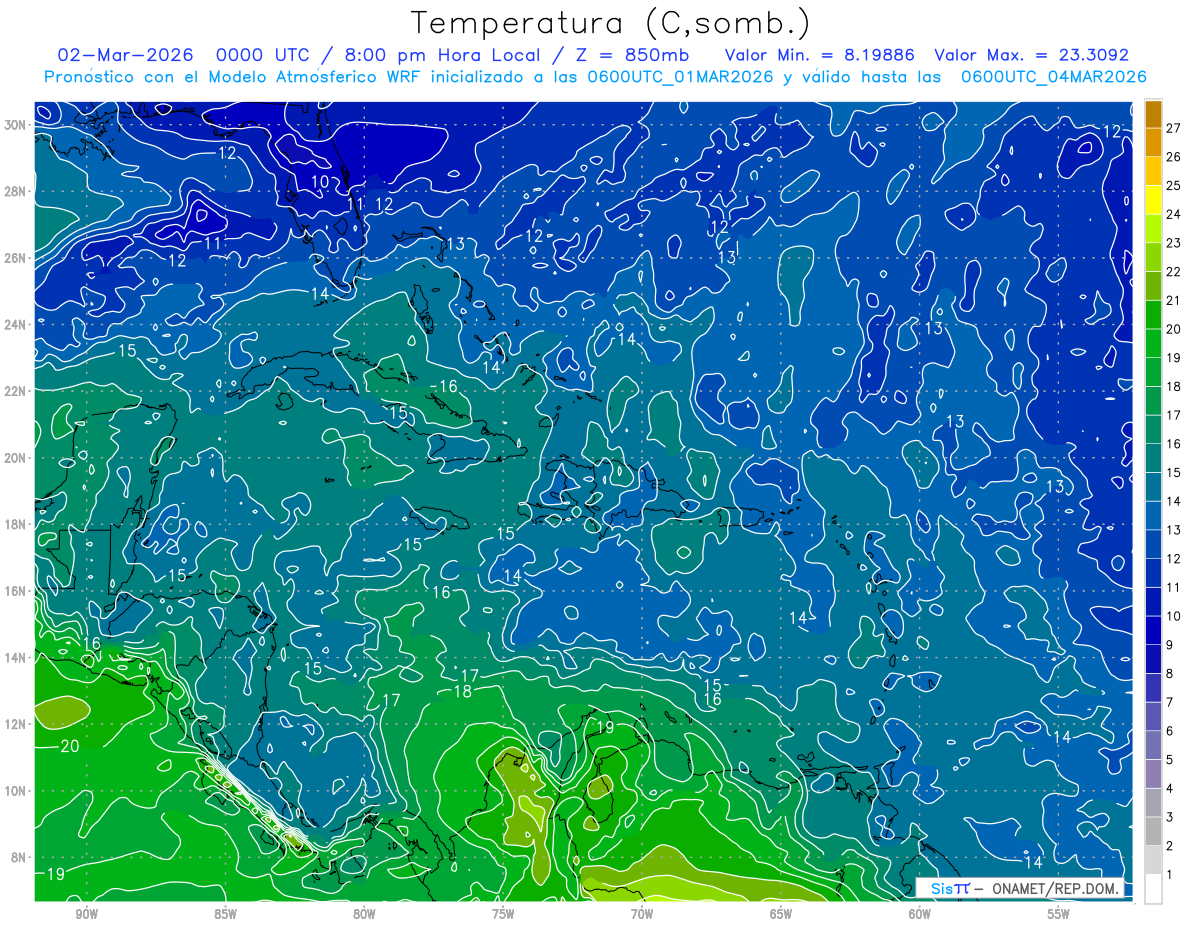Viewport: 1200px width, 927px height.
Task: Click the 80W longitude axis label
Action: coord(364,914)
